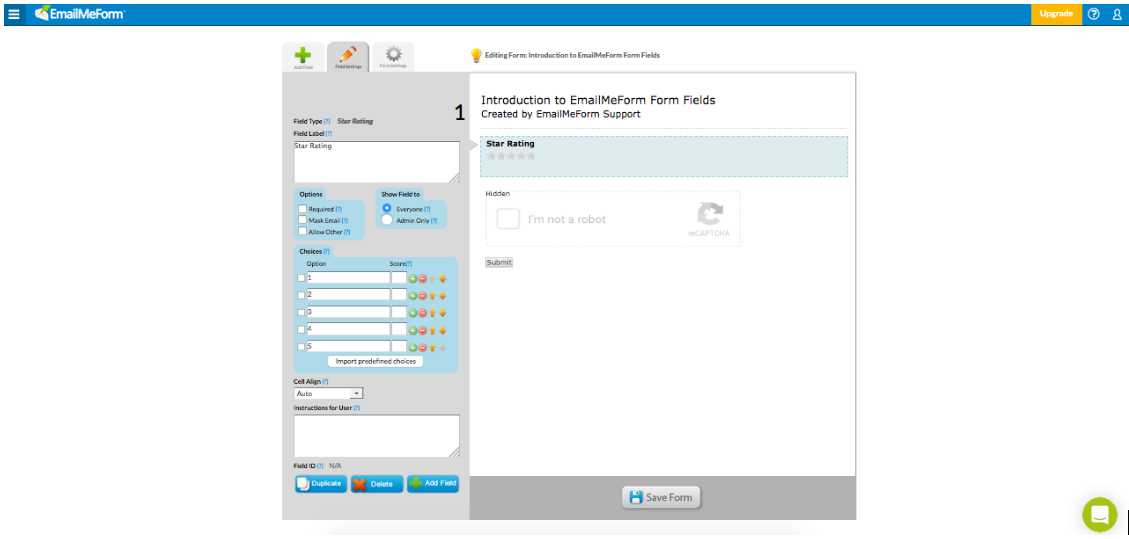The image size is (1129, 539).
Task: Click the blue Add Field button
Action: (433, 484)
